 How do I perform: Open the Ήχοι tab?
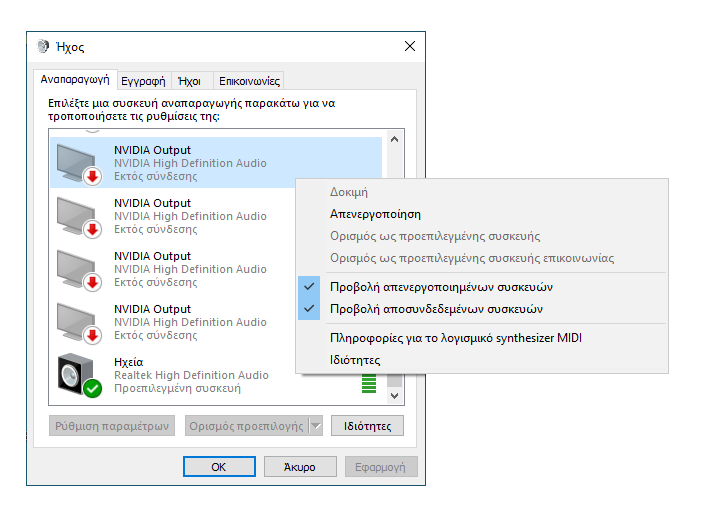190,81
